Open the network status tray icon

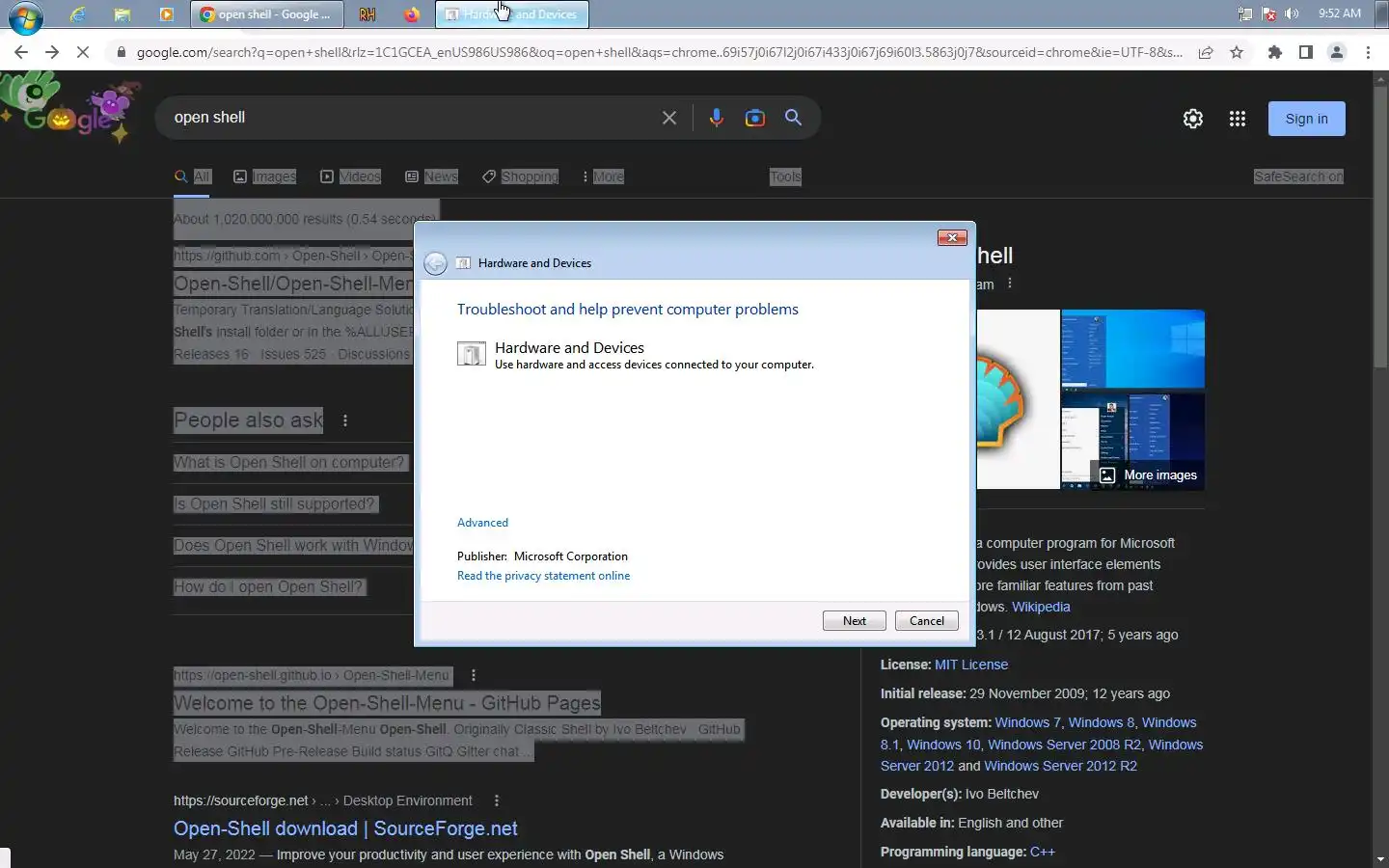click(1245, 14)
